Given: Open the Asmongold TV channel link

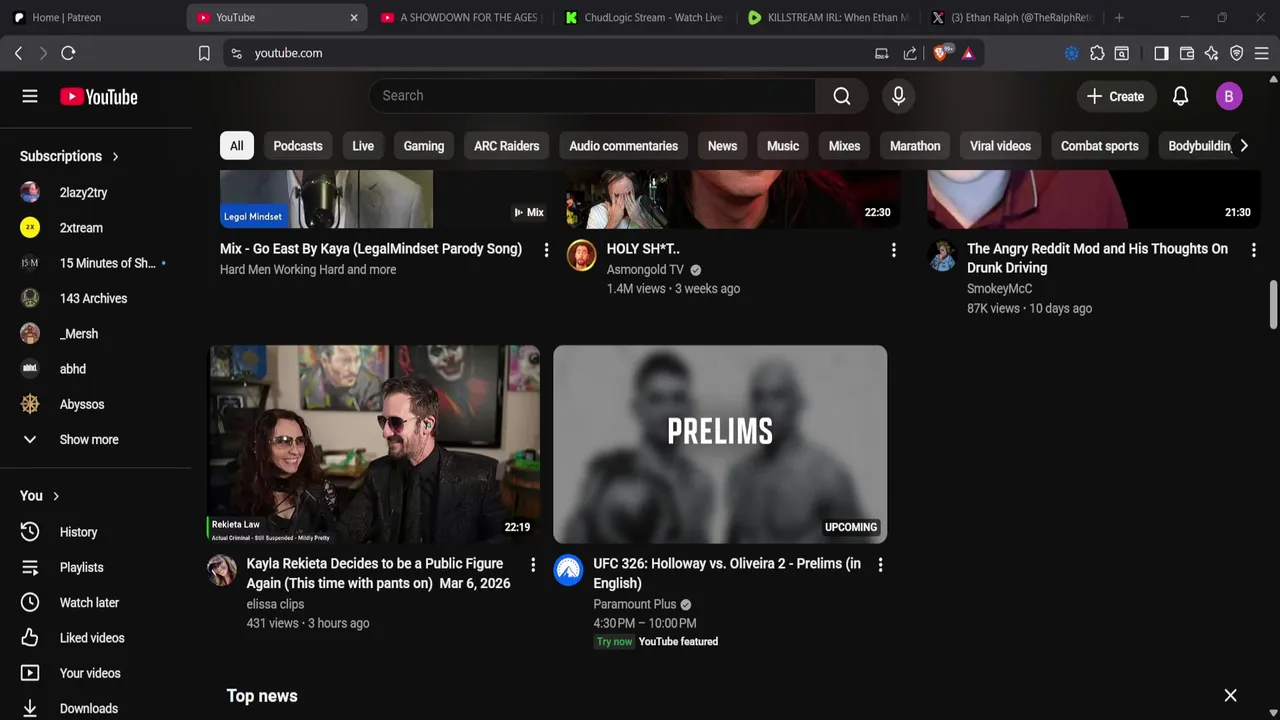Looking at the screenshot, I should (645, 269).
